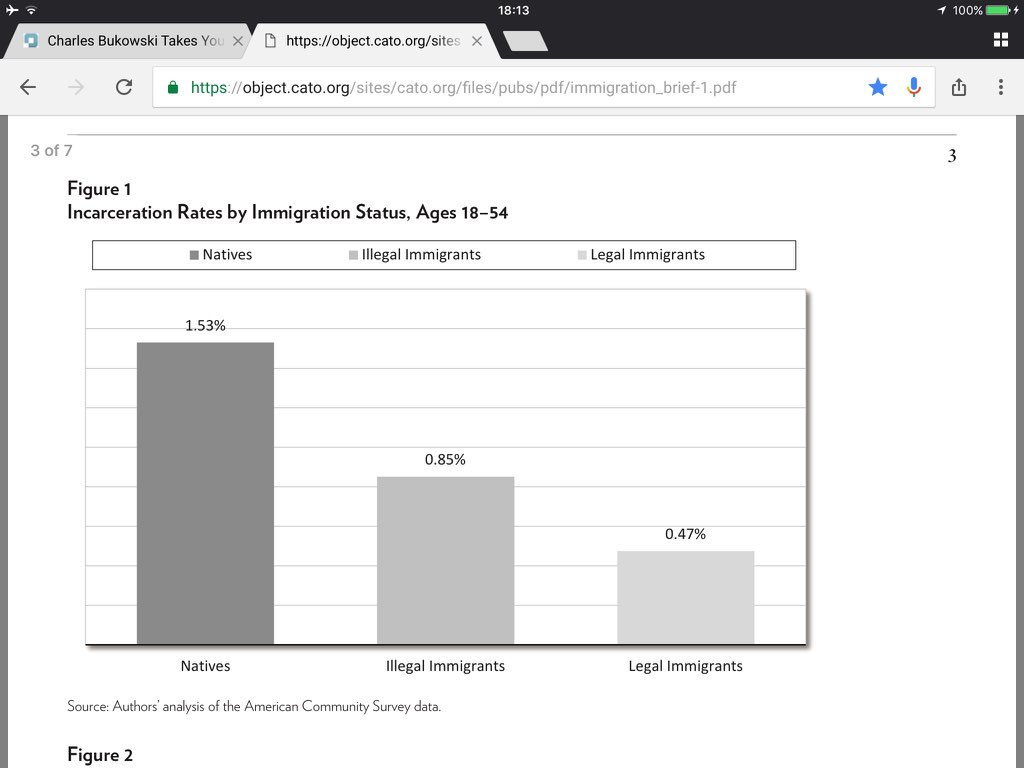Go back with the back arrow
Screen dimensions: 1024x768
[28, 87]
